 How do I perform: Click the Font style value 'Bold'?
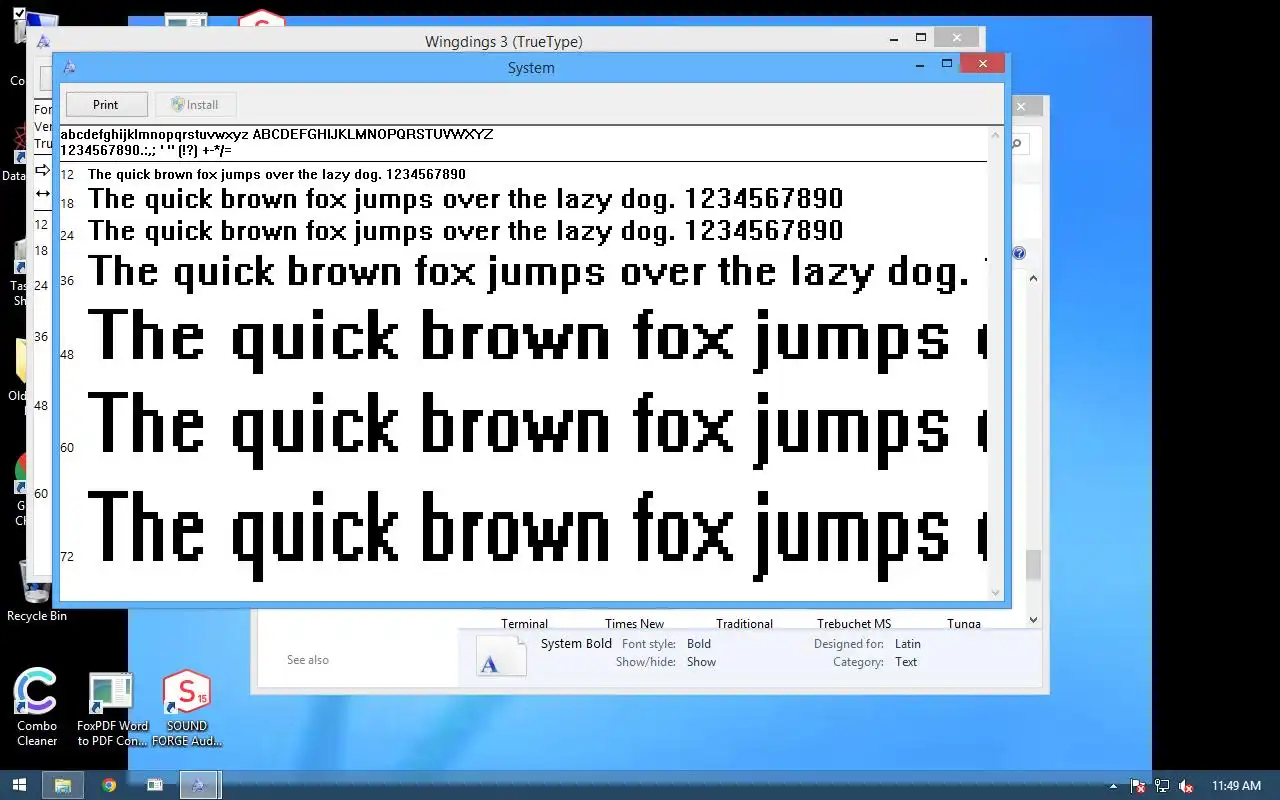click(x=699, y=644)
